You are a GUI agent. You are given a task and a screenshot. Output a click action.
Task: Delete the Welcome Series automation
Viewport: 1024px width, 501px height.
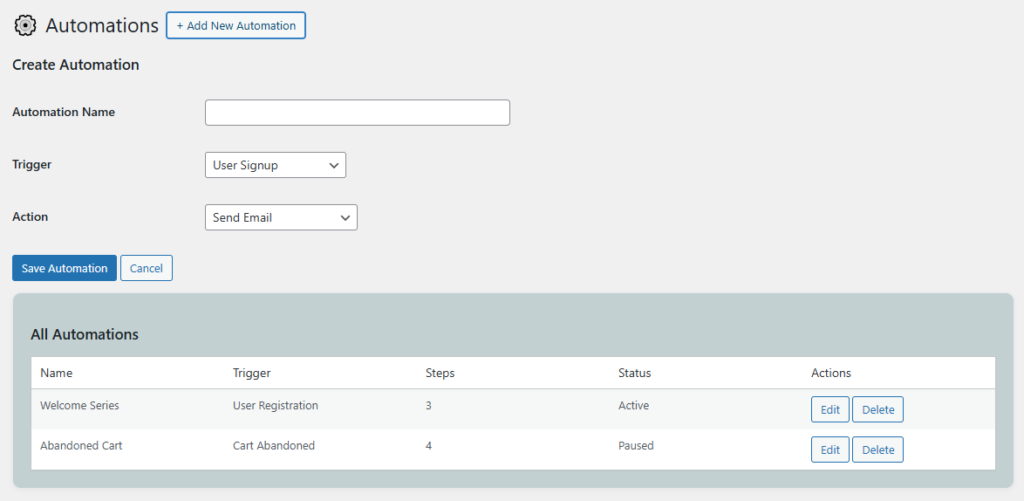click(x=877, y=409)
